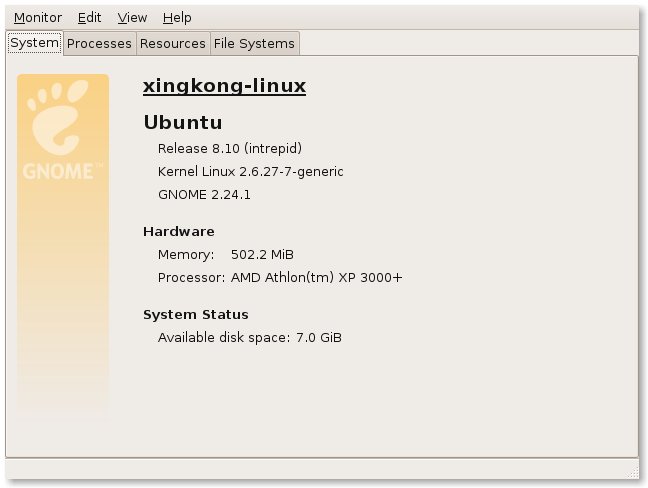This screenshot has width=648, height=488.
Task: Click the Release 8.10 (intrepid) text
Action: click(230, 148)
